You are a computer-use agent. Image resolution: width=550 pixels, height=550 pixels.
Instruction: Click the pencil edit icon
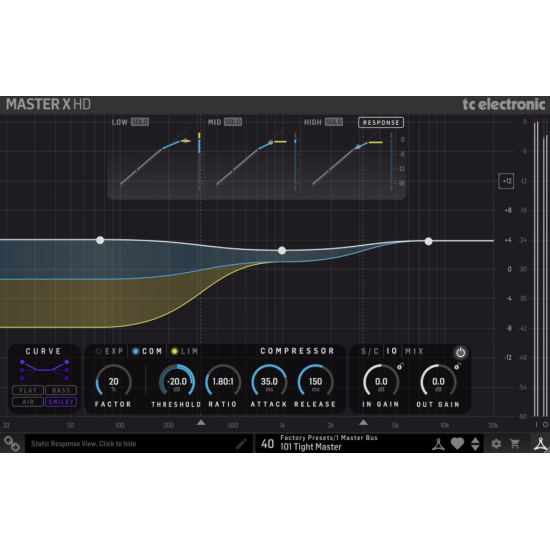(241, 444)
